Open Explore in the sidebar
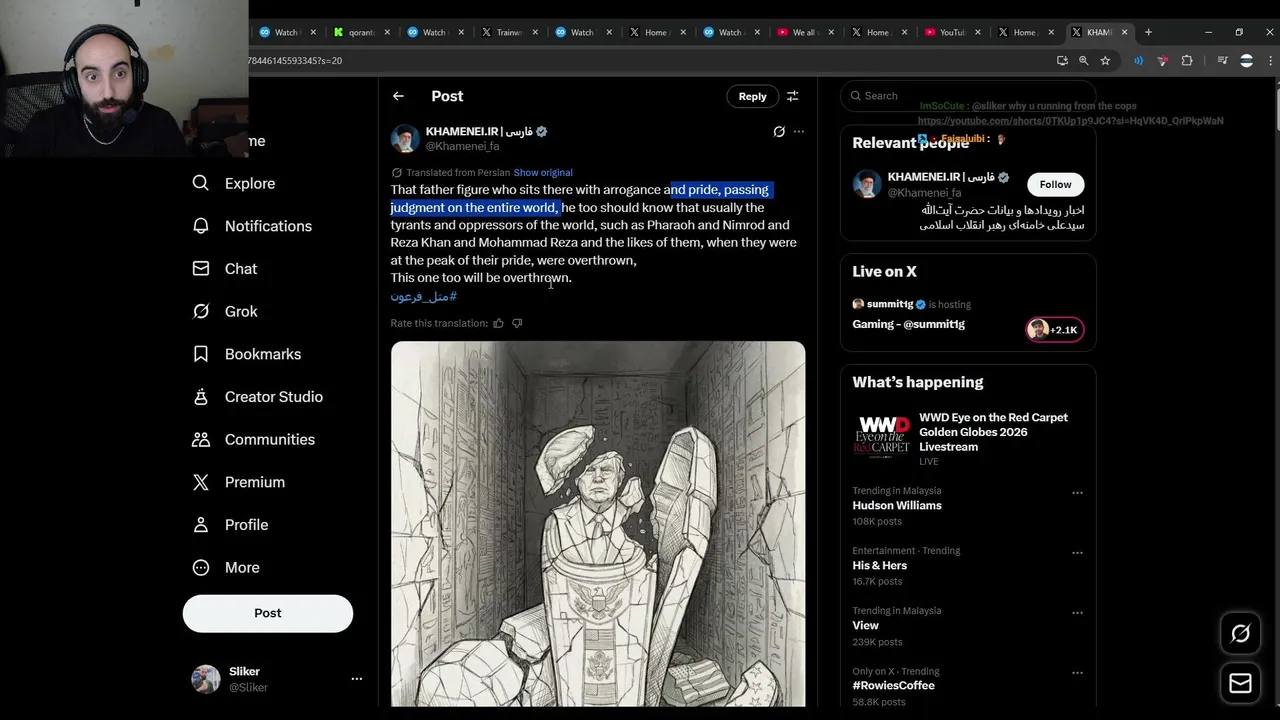 [234, 183]
